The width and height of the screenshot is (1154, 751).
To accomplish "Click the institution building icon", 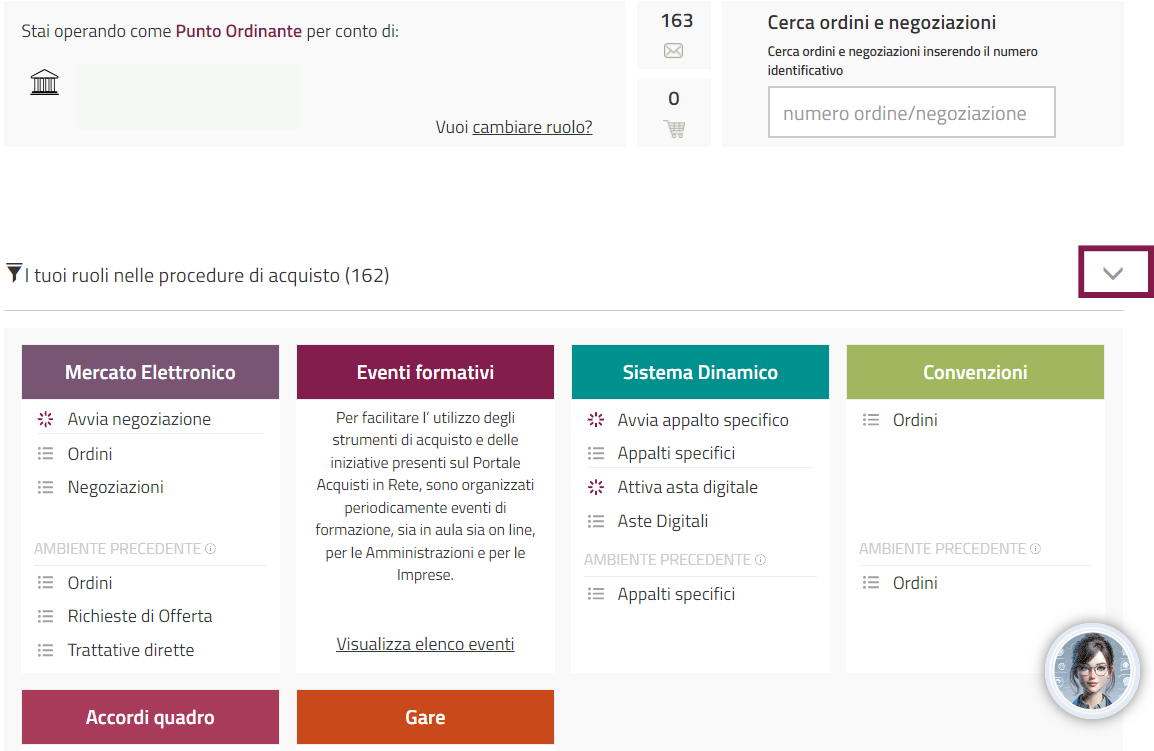I will [45, 83].
